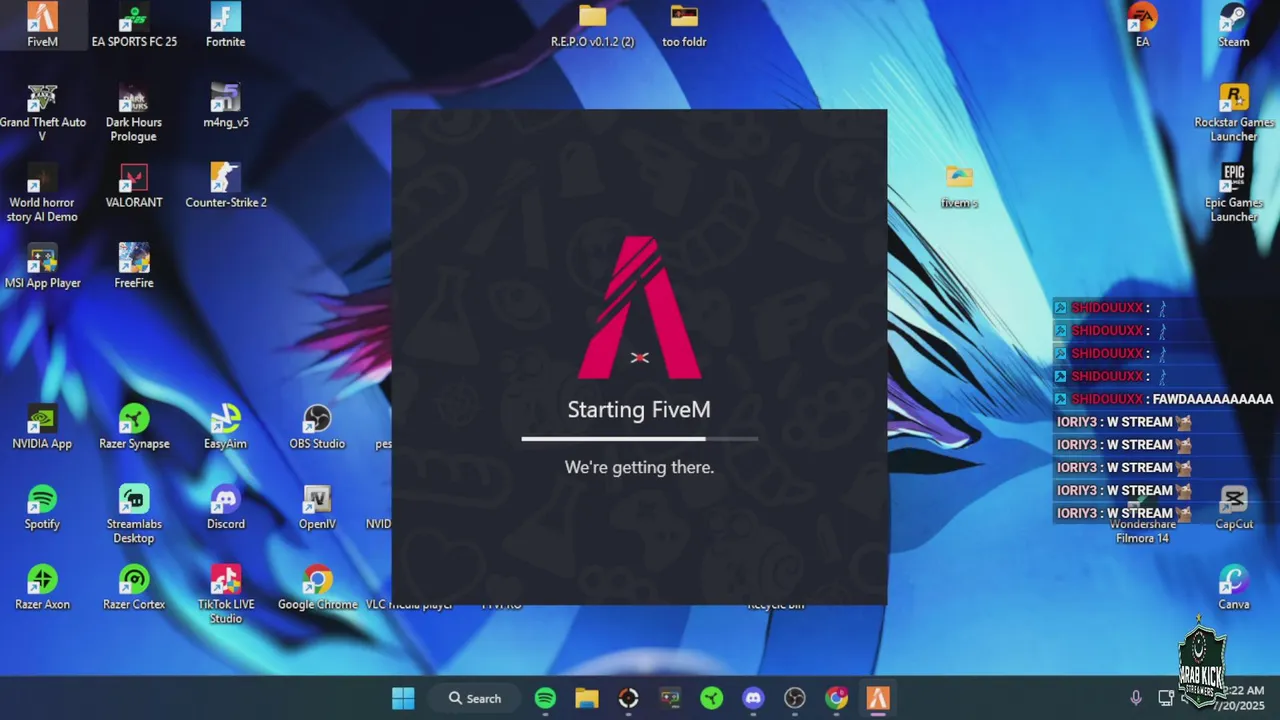Open Google Chrome from the taskbar
1280x720 pixels.
836,698
